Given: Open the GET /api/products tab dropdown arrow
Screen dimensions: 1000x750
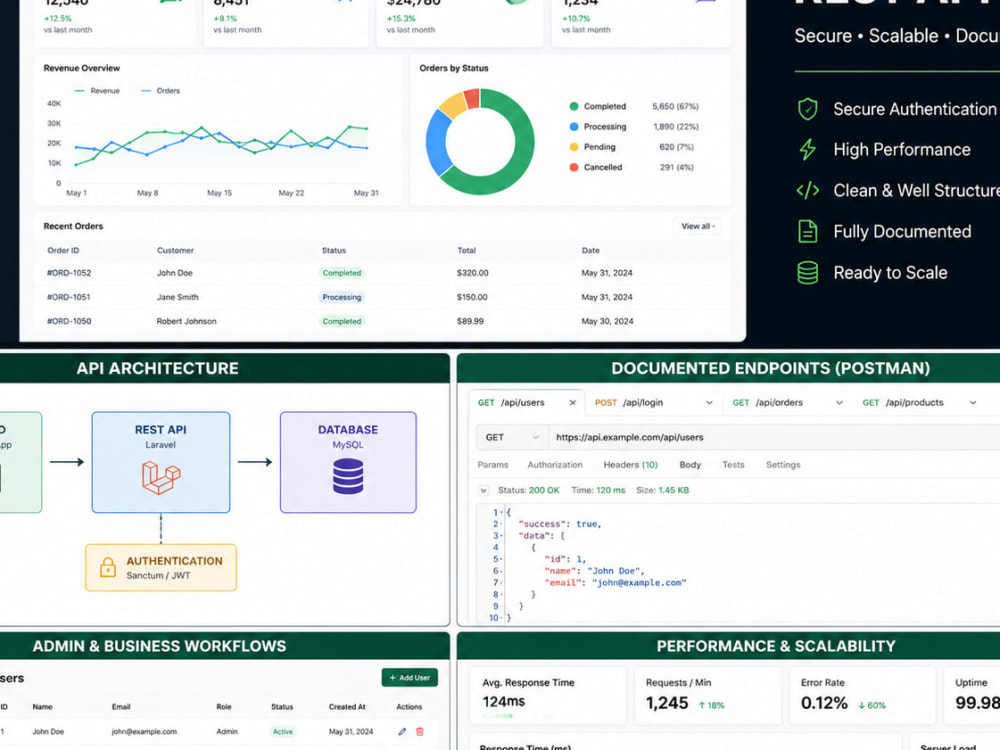Looking at the screenshot, I should coord(973,402).
